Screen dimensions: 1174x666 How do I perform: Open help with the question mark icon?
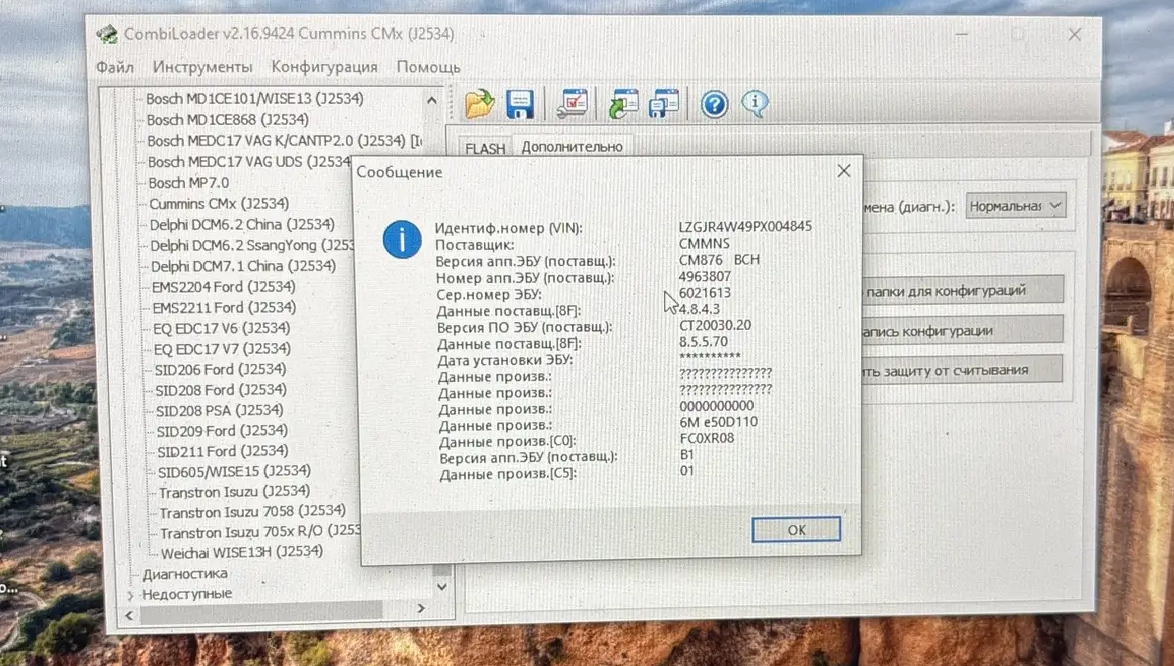point(714,104)
